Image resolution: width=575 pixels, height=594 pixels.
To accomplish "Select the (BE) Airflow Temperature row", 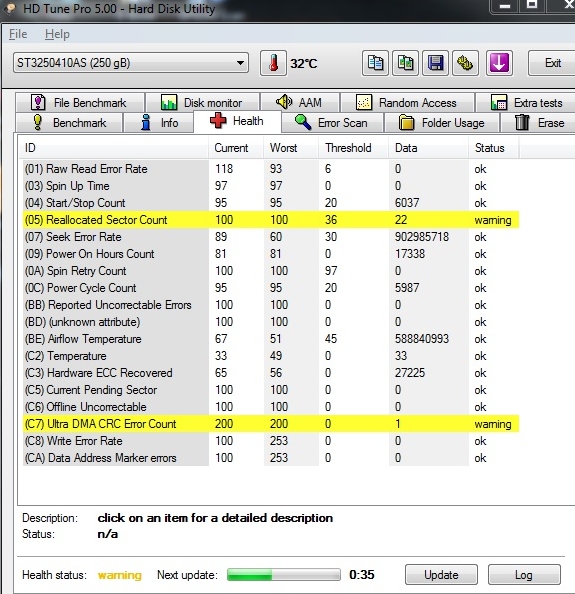I will coord(271,339).
